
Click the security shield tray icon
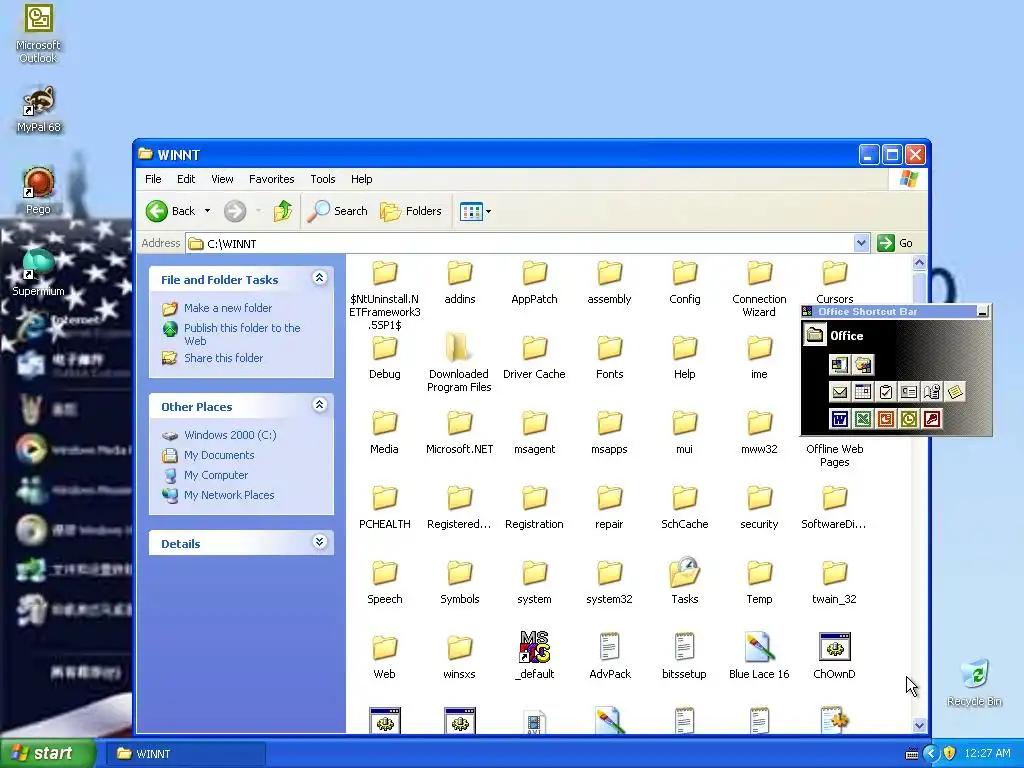[x=950, y=753]
